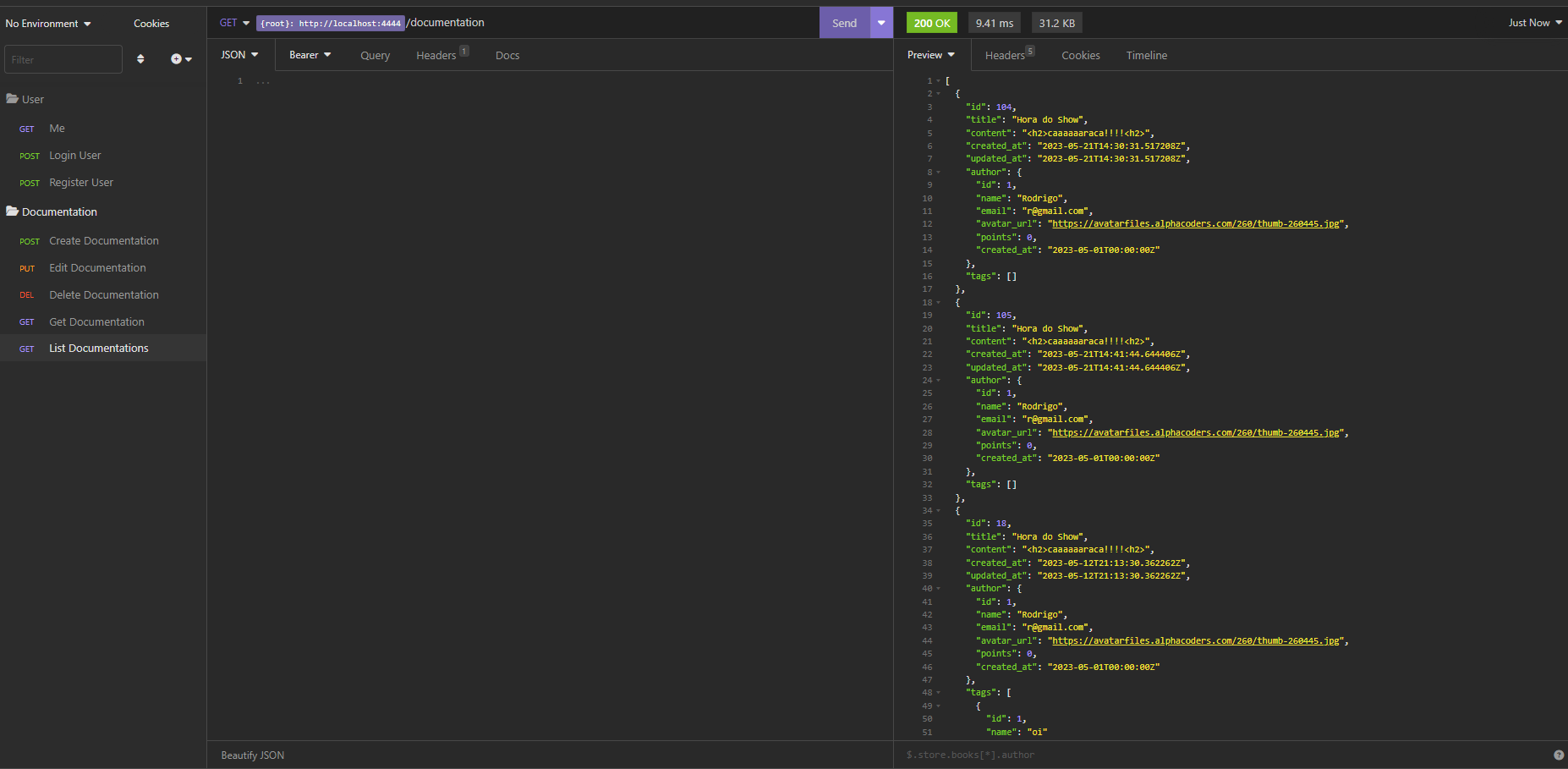Create a new request using the plus icon
This screenshot has width=1568, height=769.
click(177, 58)
